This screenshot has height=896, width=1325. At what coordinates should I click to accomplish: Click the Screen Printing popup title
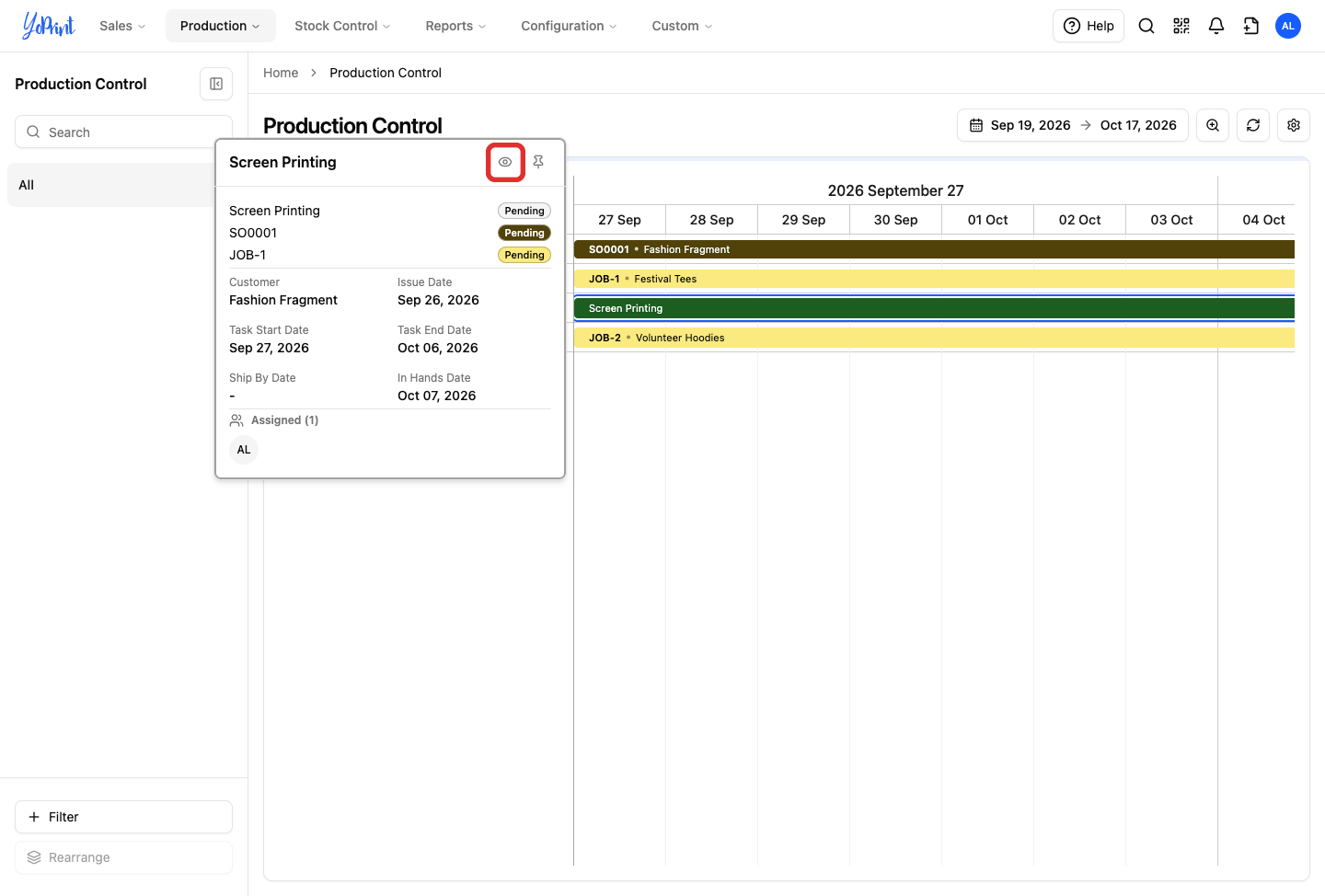coord(282,162)
